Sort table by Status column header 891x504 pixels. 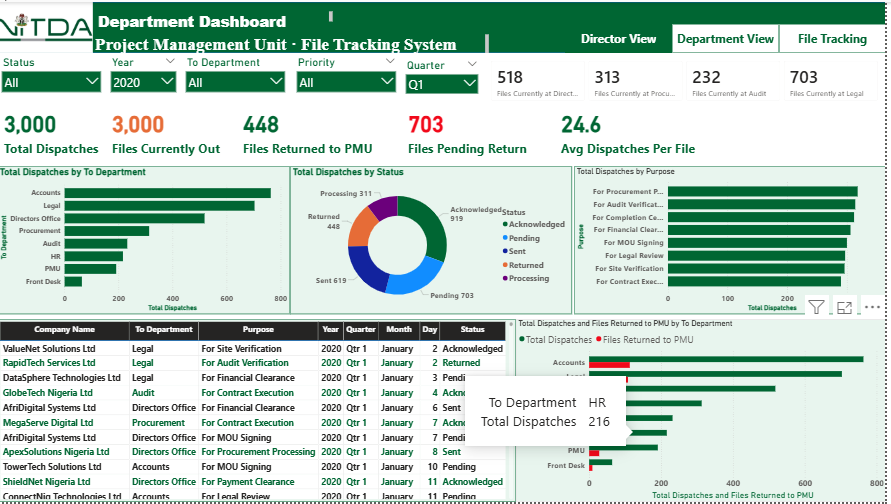[x=472, y=330]
